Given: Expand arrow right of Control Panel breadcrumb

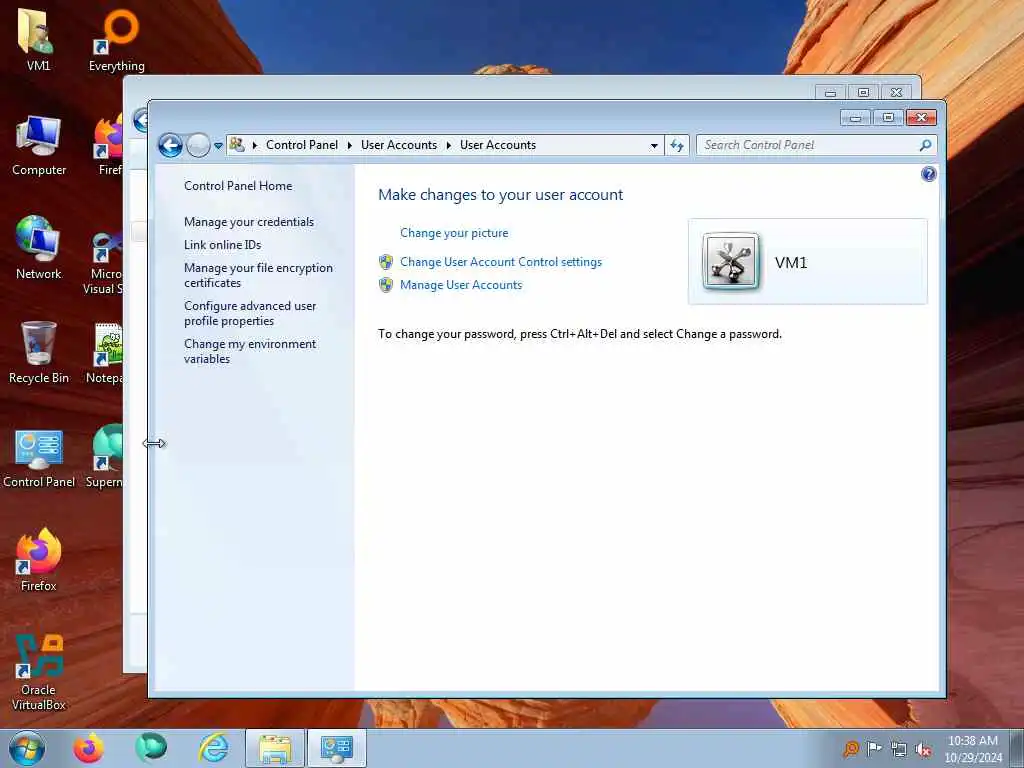Looking at the screenshot, I should tap(349, 145).
